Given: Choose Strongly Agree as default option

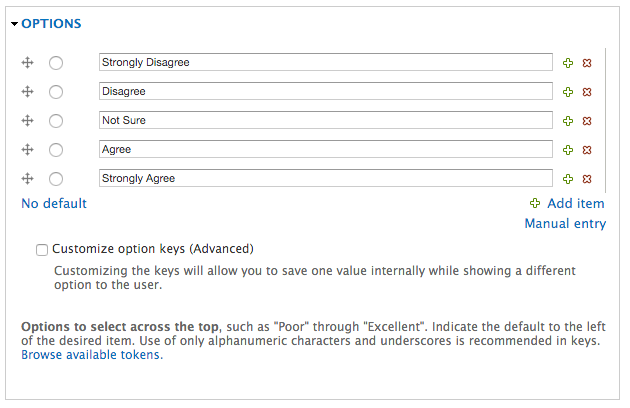Looking at the screenshot, I should (x=56, y=179).
